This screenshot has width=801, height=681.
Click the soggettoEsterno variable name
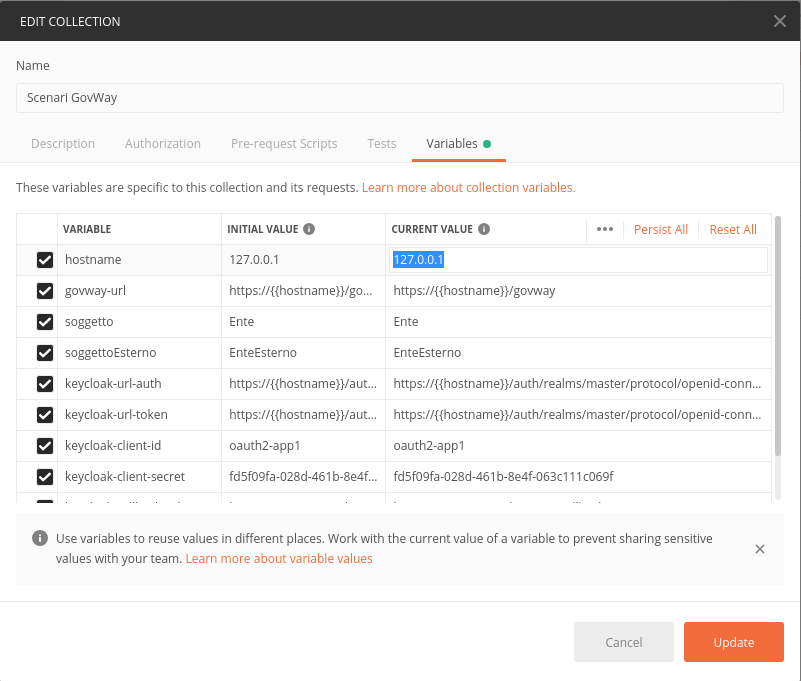pos(110,353)
